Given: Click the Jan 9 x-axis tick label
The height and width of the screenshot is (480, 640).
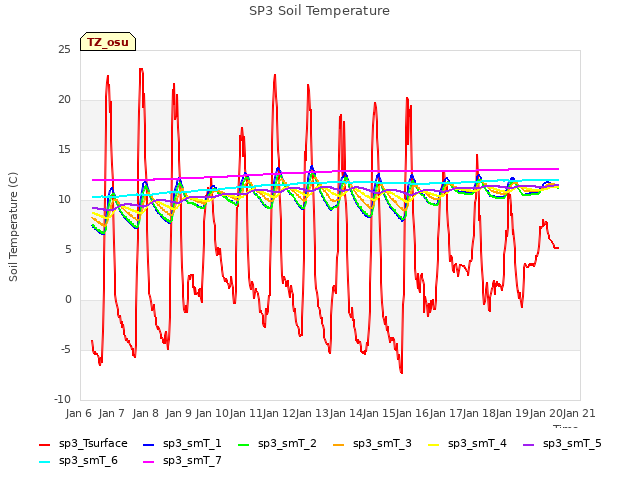Looking at the screenshot, I should [x=178, y=413].
